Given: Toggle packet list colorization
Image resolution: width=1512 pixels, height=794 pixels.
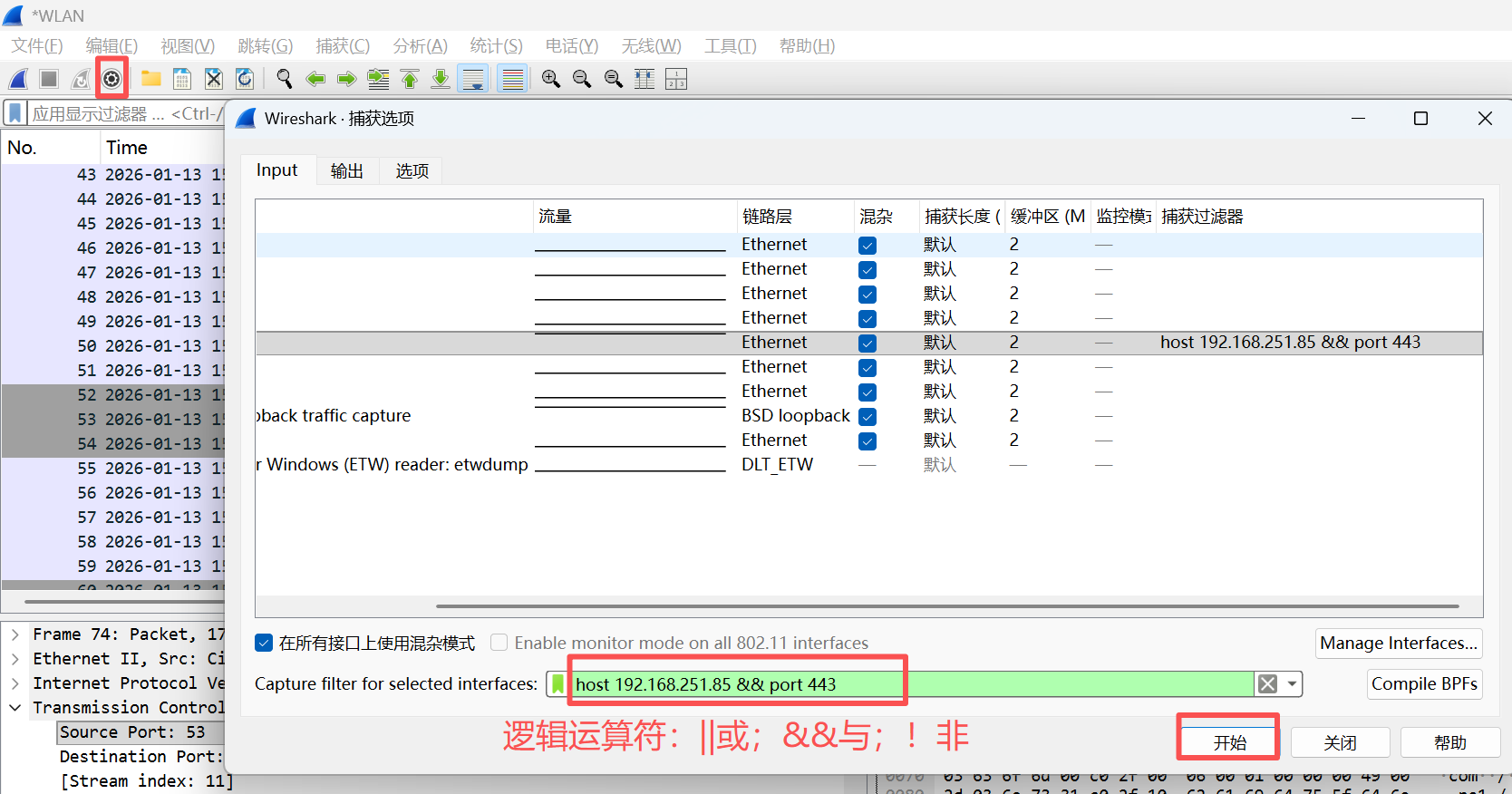Looking at the screenshot, I should coord(513,79).
